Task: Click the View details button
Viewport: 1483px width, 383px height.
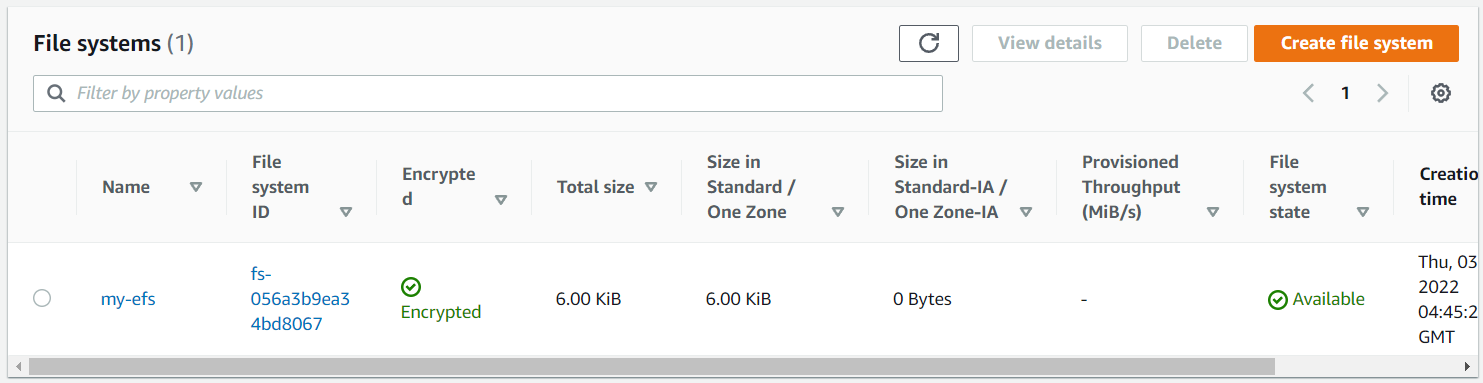Action: [x=1050, y=43]
